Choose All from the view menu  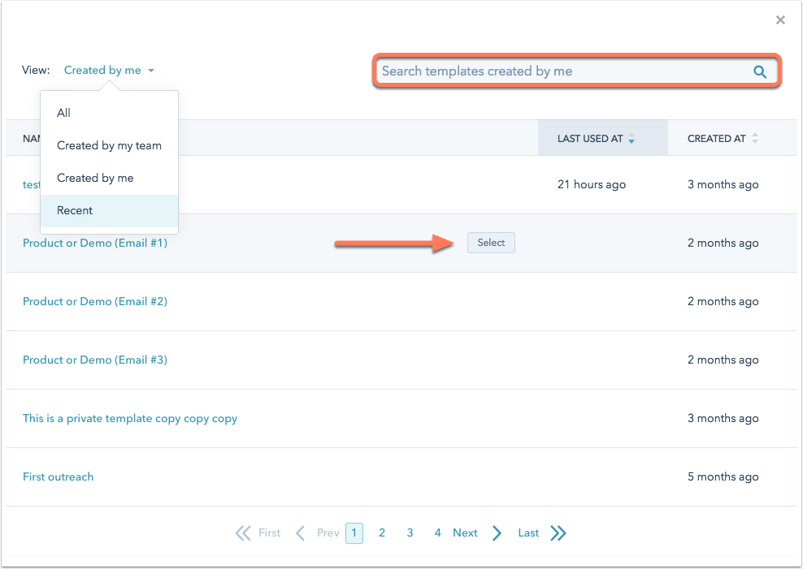click(x=109, y=113)
